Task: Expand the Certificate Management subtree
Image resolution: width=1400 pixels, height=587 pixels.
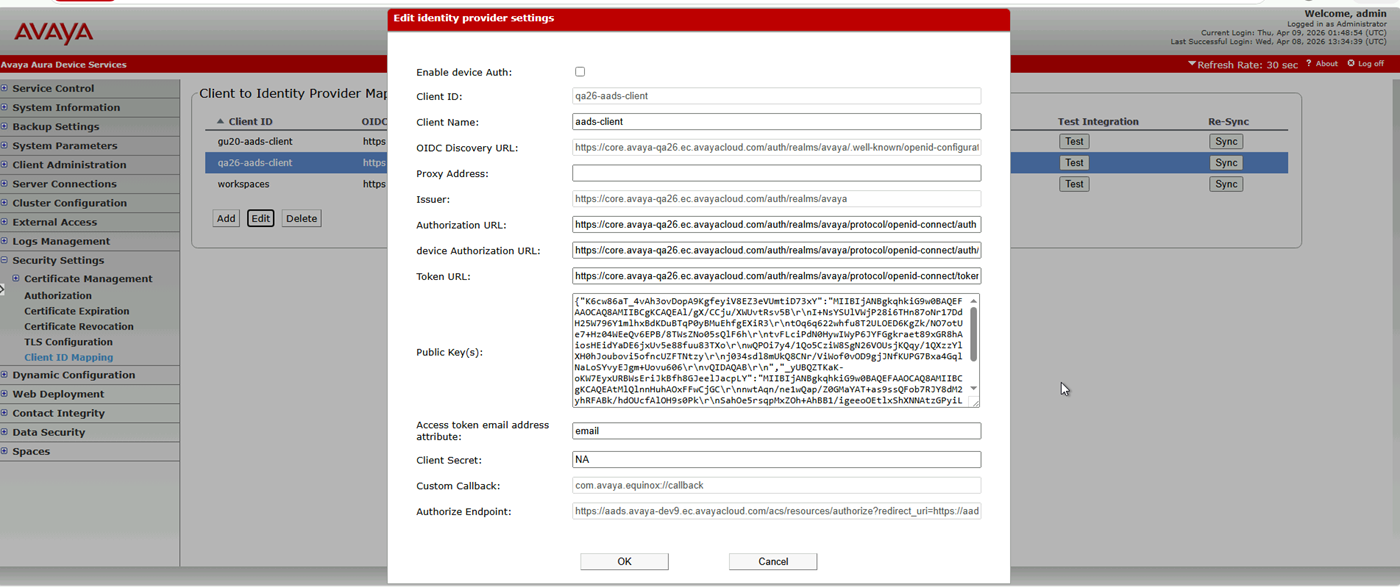Action: click(16, 279)
